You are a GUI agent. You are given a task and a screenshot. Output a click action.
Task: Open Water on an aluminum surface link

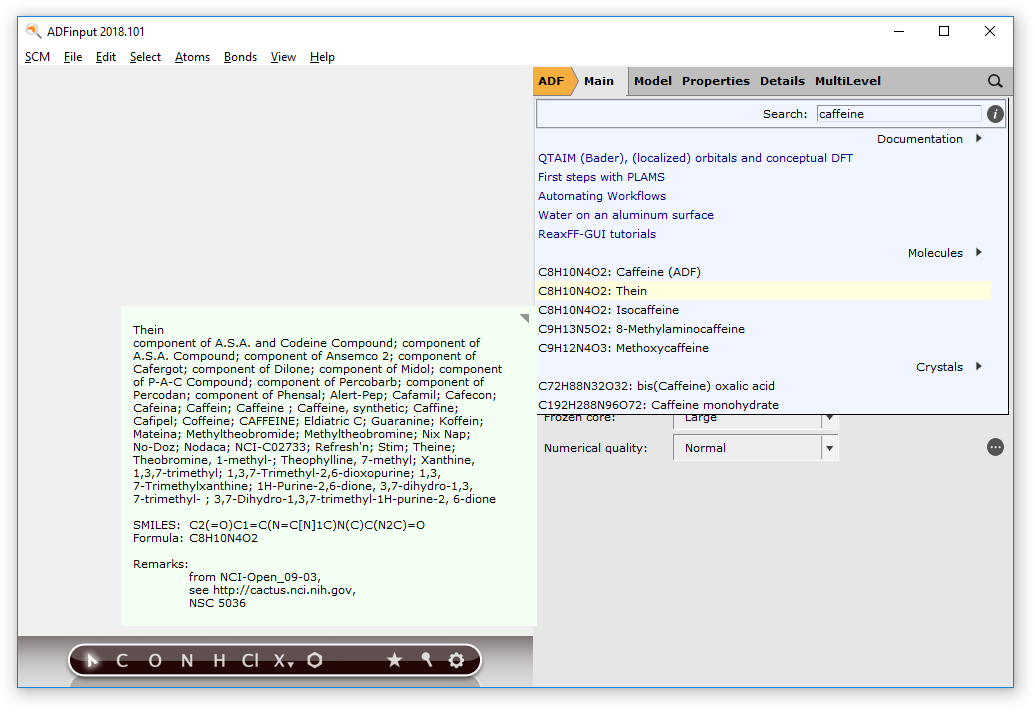click(626, 215)
